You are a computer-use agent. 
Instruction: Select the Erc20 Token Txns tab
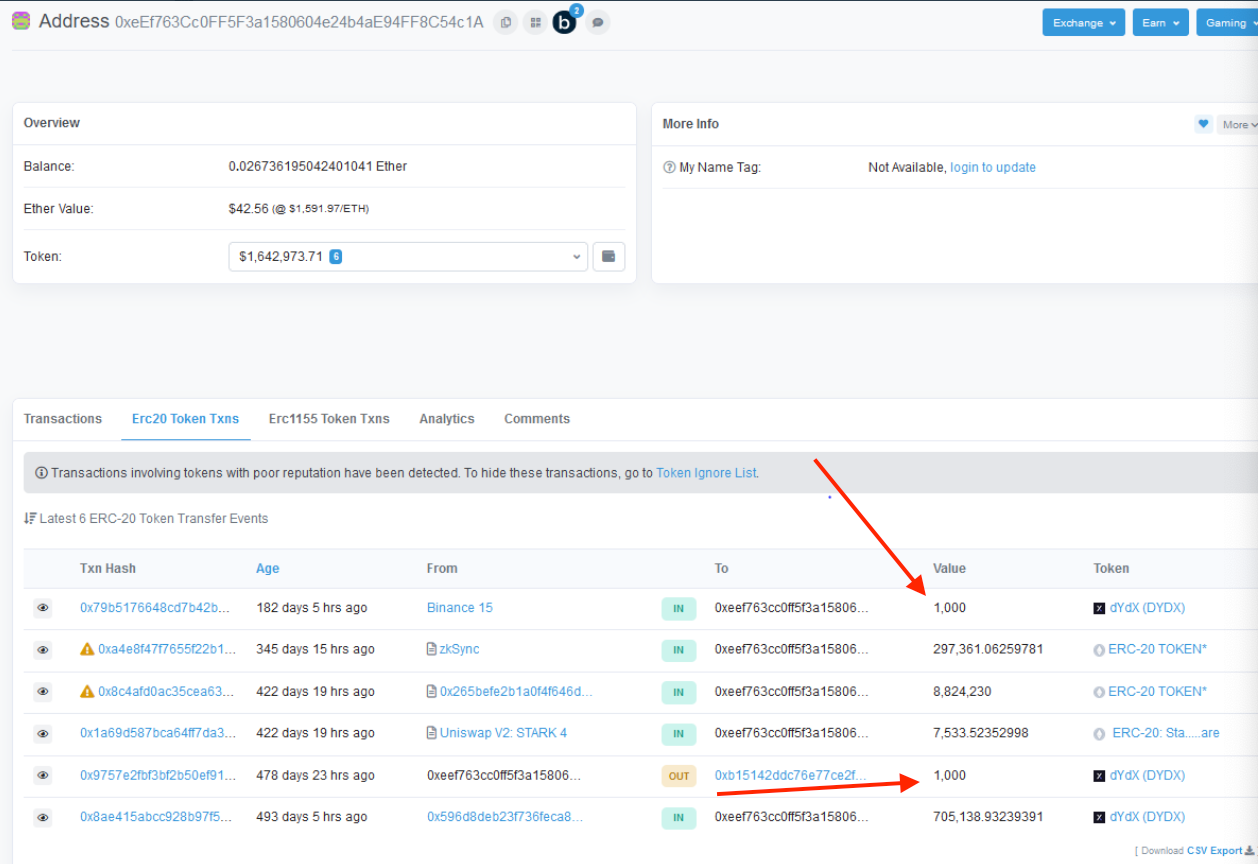click(185, 419)
